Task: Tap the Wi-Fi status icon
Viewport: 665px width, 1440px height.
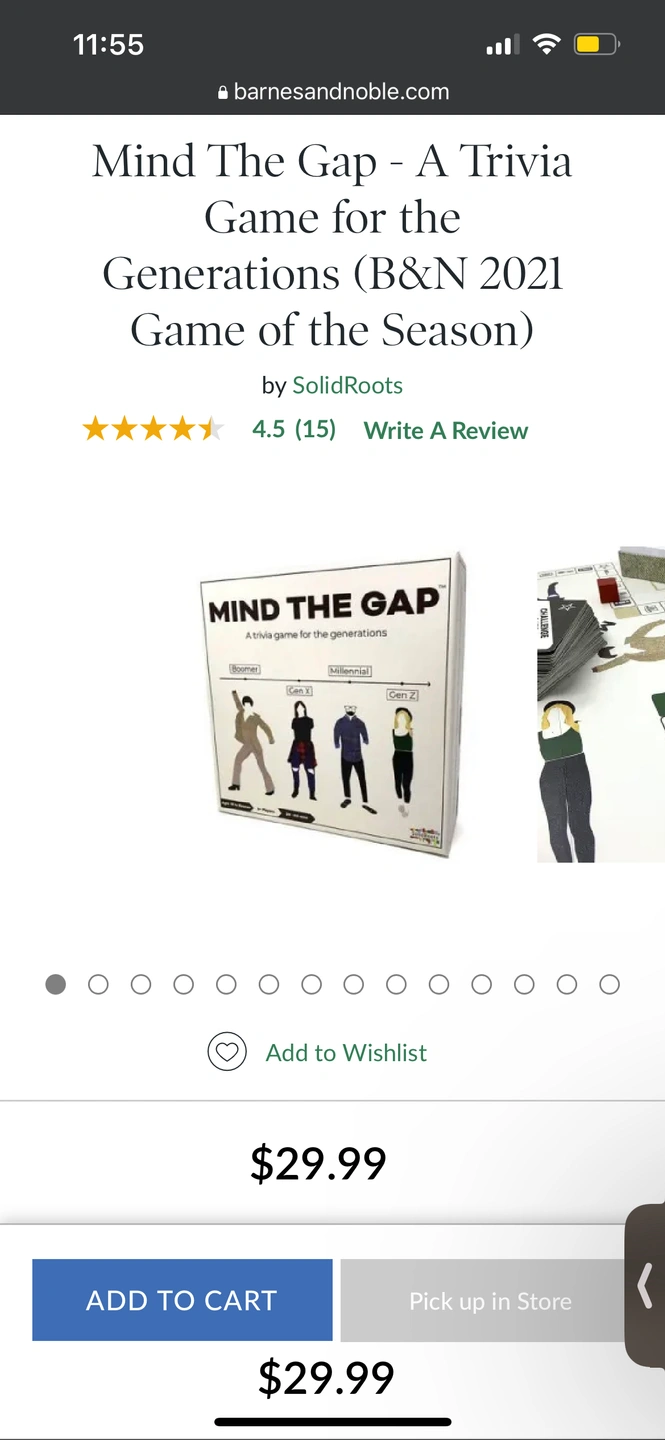Action: (546, 44)
